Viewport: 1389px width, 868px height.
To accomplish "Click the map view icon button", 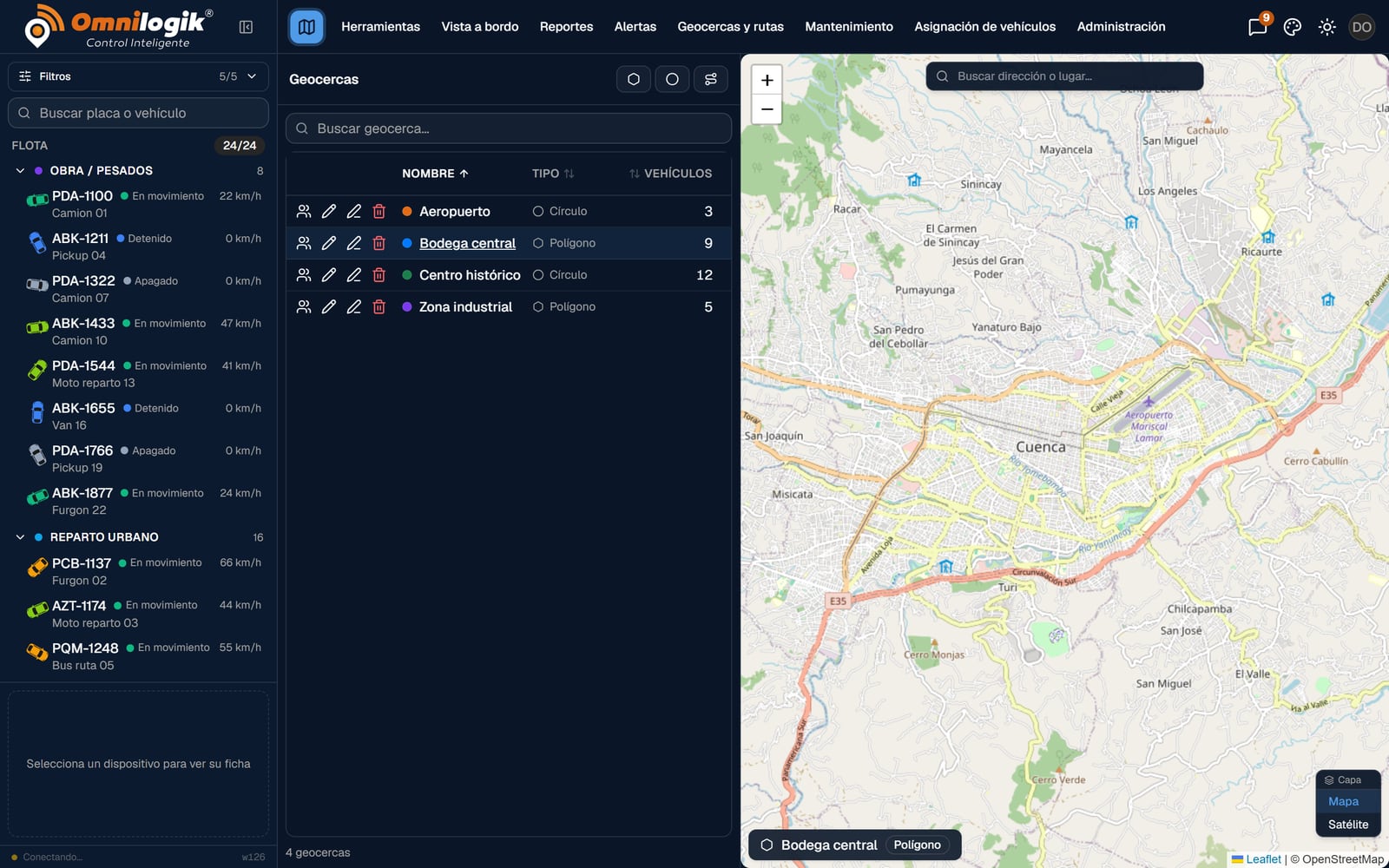I will 306,27.
